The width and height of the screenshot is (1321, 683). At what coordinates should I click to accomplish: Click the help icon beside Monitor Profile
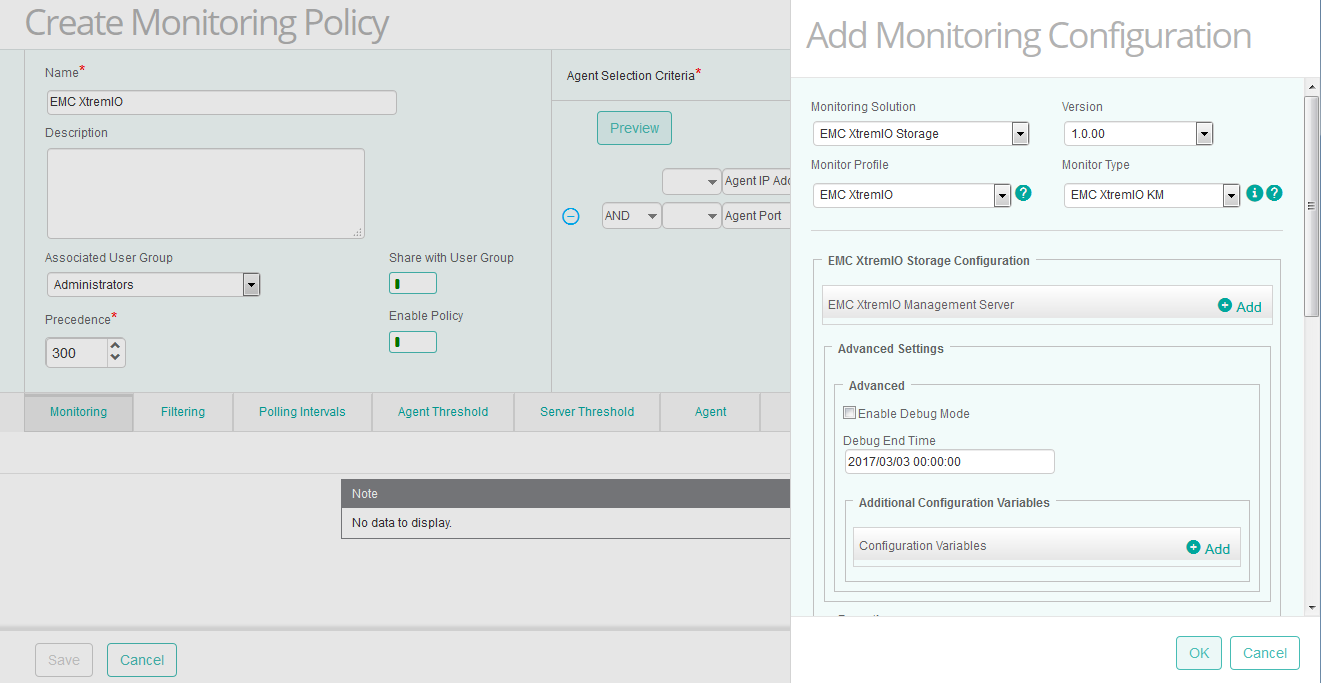(1023, 194)
